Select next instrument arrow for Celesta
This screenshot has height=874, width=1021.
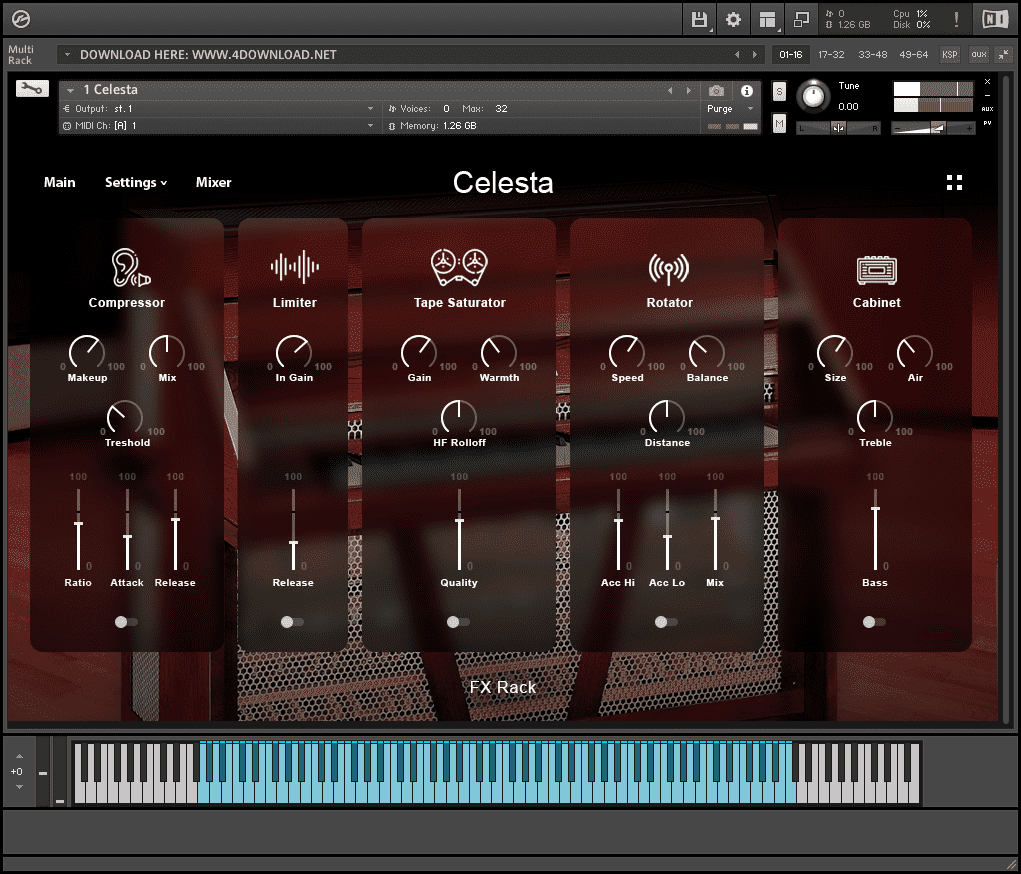tap(688, 91)
